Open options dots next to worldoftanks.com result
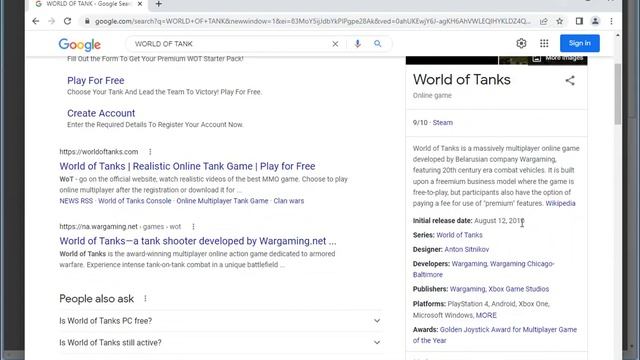Screen dimensions: 640x360 coord(150,152)
